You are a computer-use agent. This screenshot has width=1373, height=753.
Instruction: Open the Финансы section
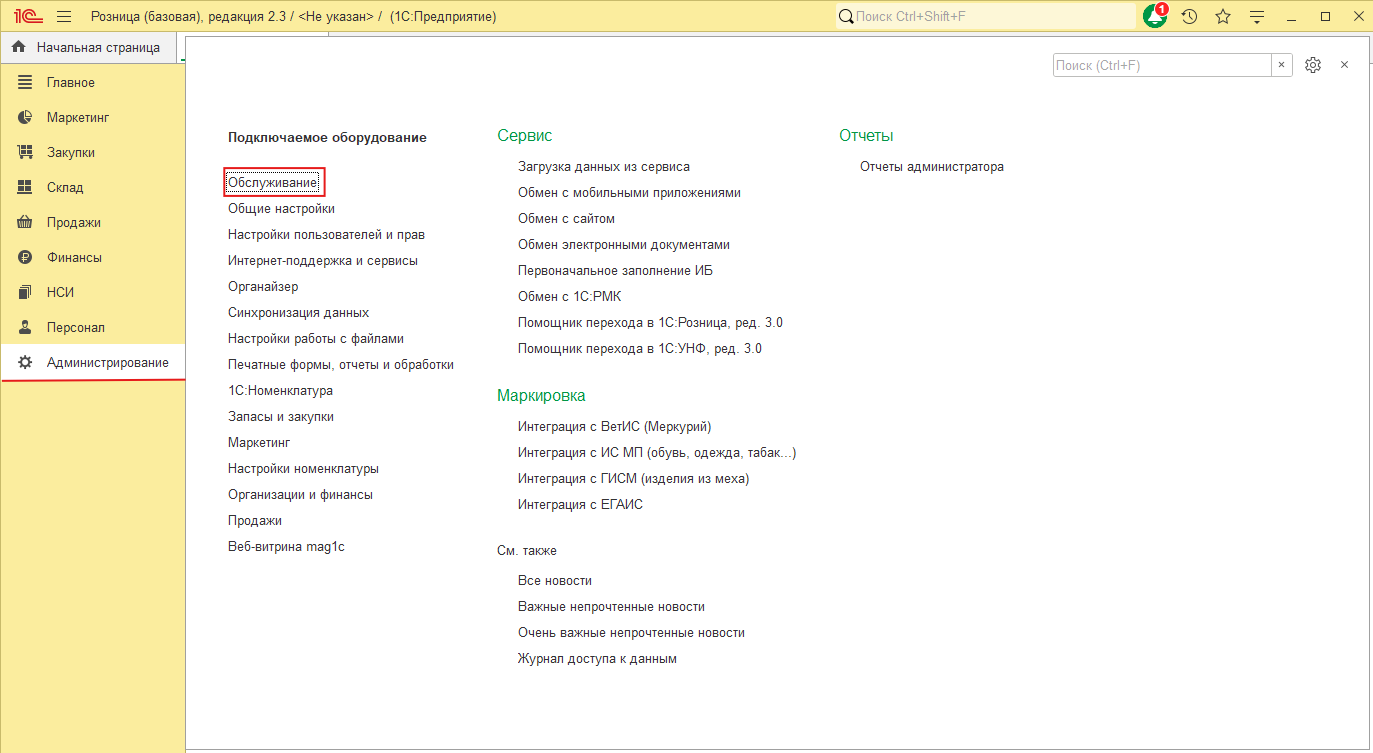coord(93,257)
